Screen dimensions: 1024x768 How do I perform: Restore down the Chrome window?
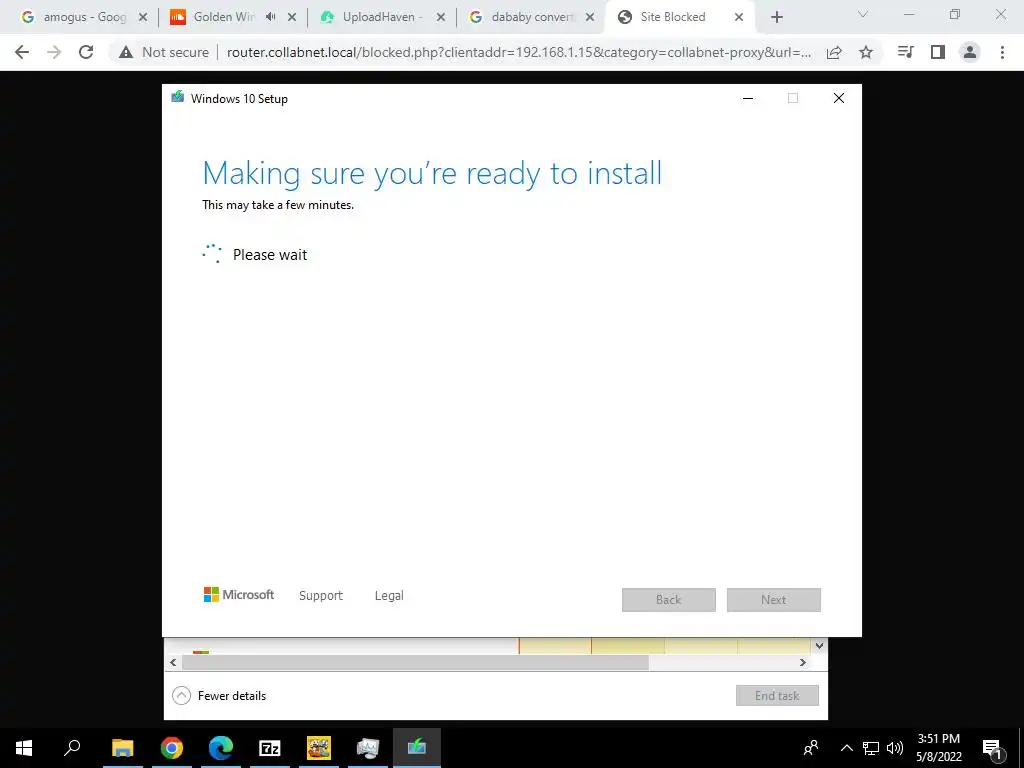955,14
